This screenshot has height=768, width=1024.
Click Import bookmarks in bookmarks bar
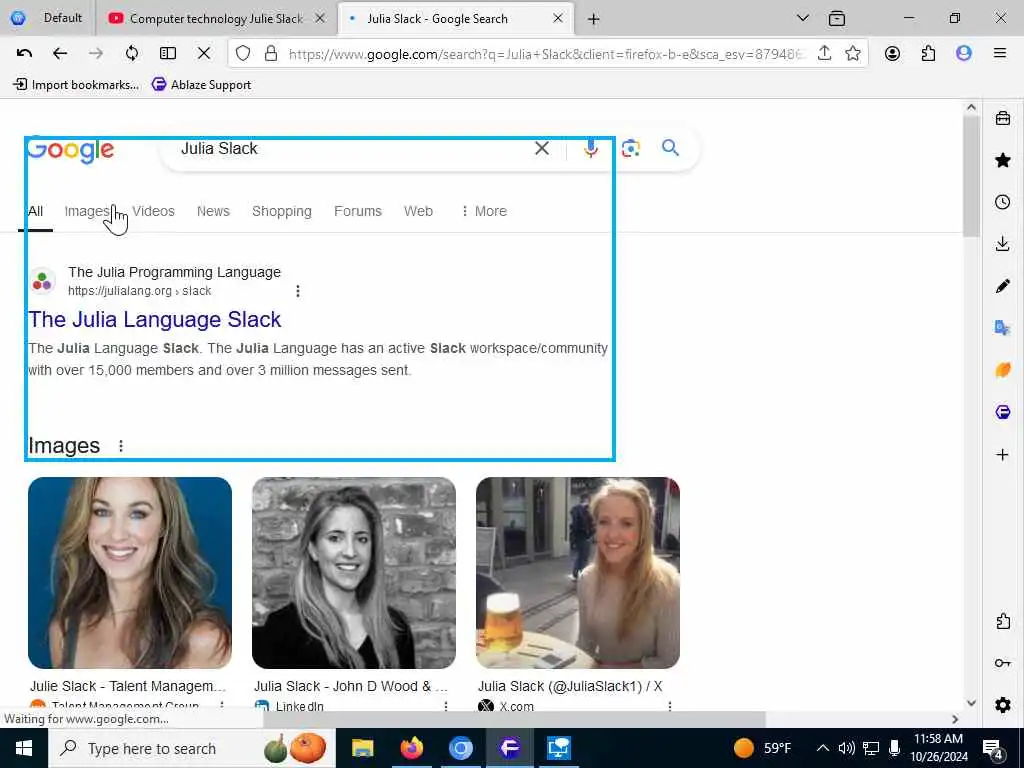76,85
